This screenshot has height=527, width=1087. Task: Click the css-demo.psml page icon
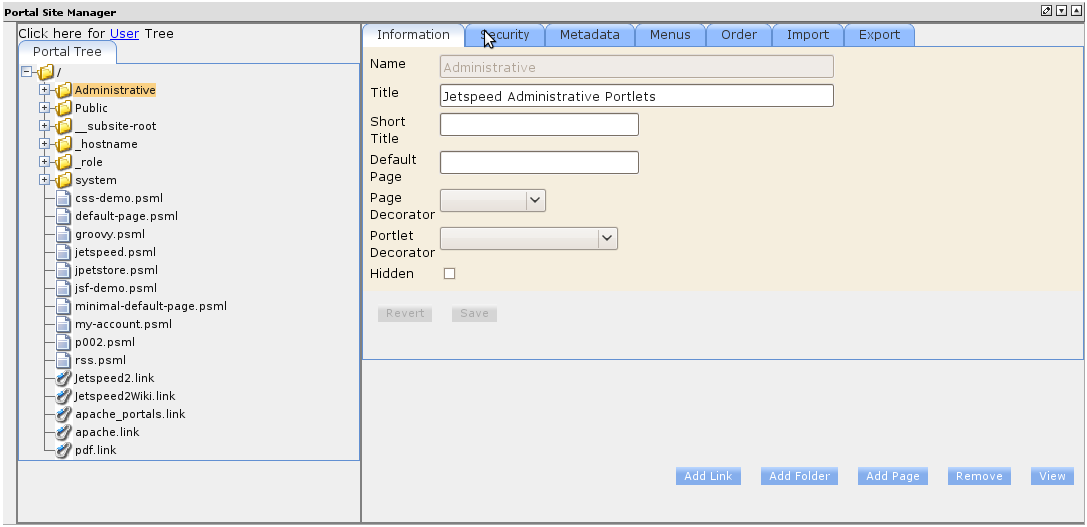tap(64, 198)
